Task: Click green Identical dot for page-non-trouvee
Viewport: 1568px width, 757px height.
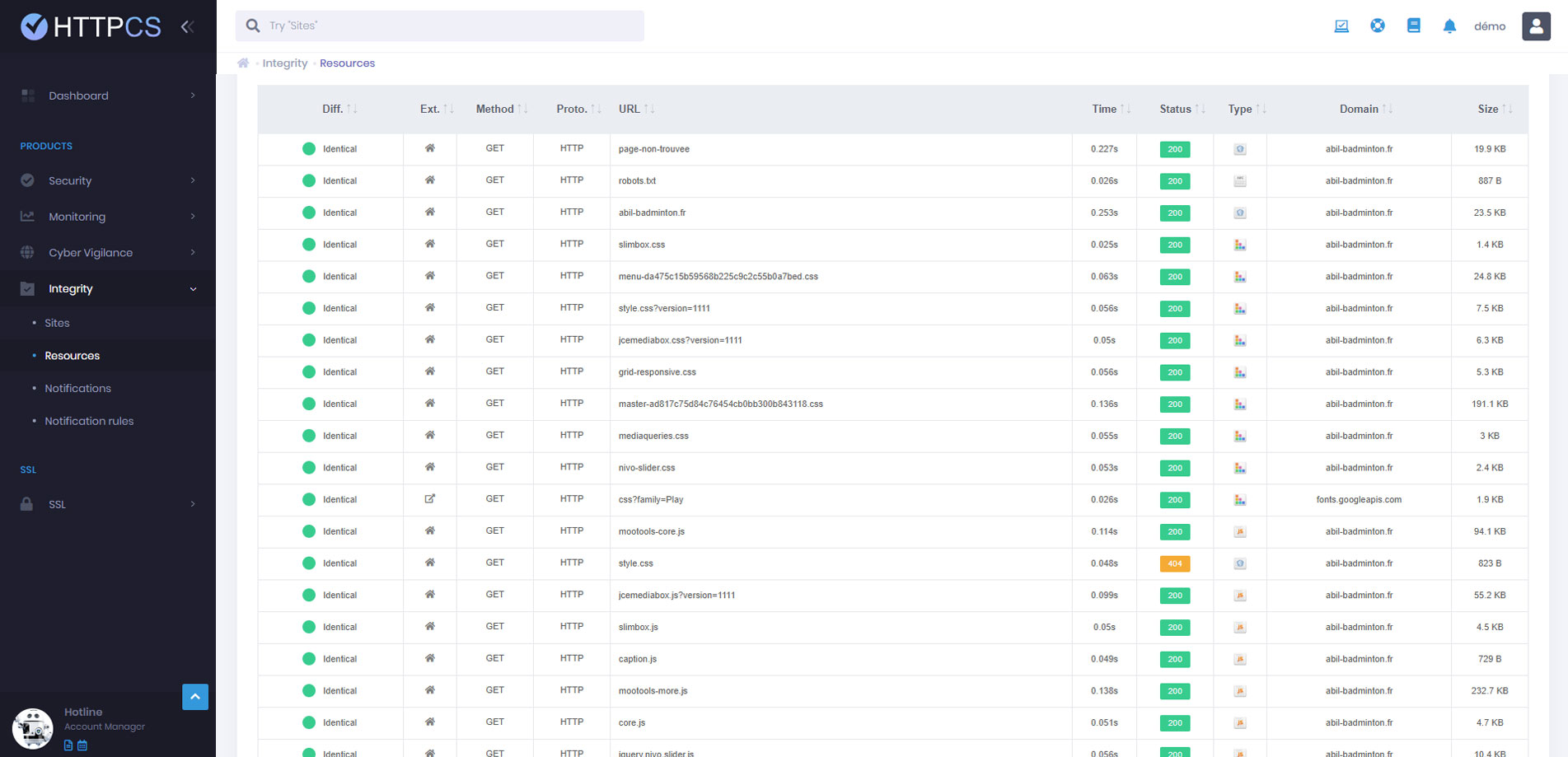Action: pos(309,149)
